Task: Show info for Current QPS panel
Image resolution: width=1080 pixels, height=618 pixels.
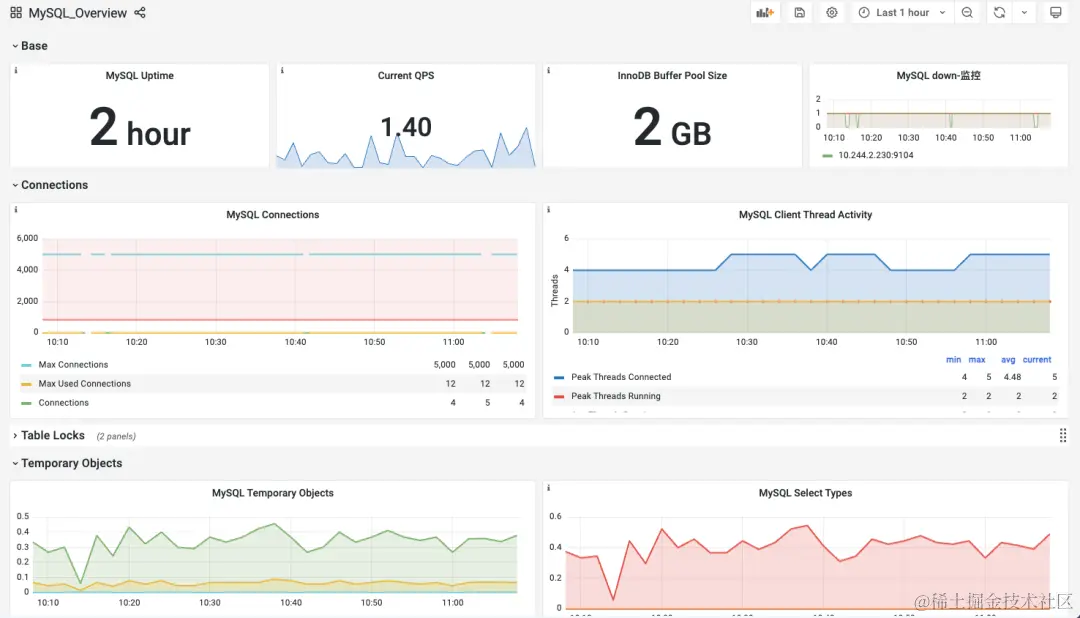Action: (x=282, y=70)
